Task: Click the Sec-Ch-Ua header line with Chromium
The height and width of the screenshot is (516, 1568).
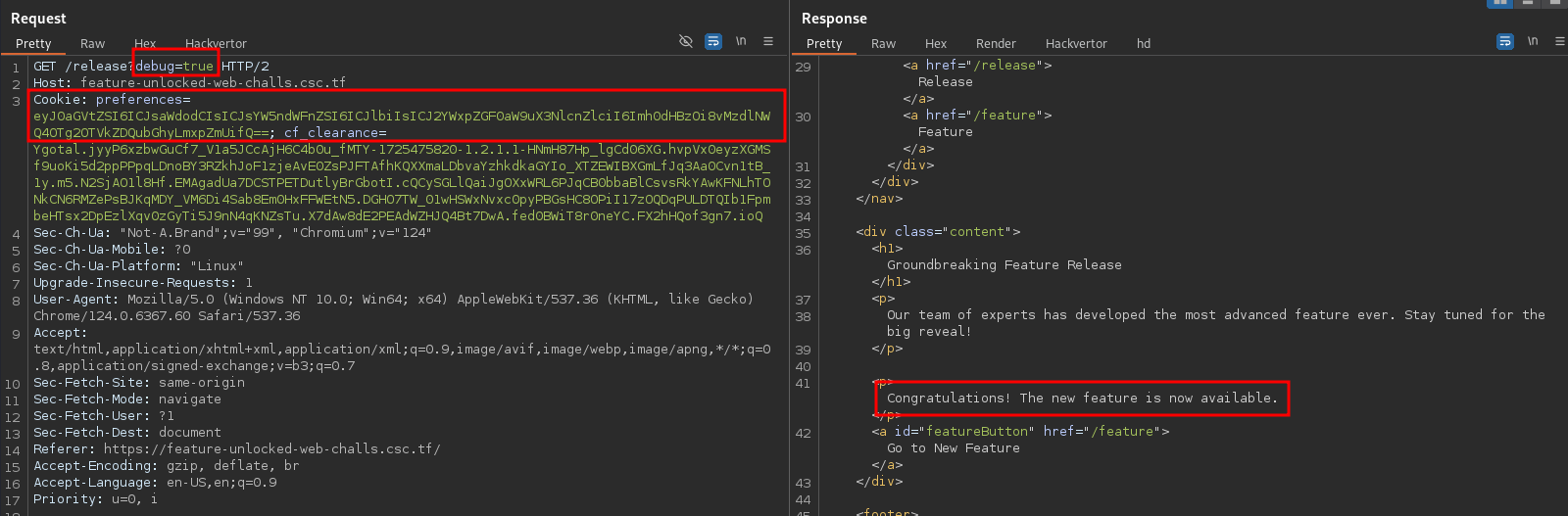Action: click(232, 233)
